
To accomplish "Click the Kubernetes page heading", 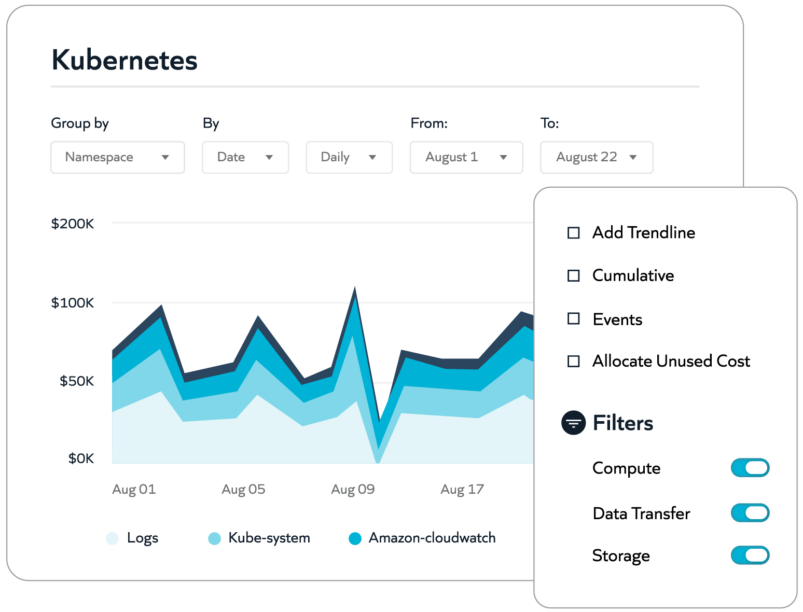I will pyautogui.click(x=124, y=60).
